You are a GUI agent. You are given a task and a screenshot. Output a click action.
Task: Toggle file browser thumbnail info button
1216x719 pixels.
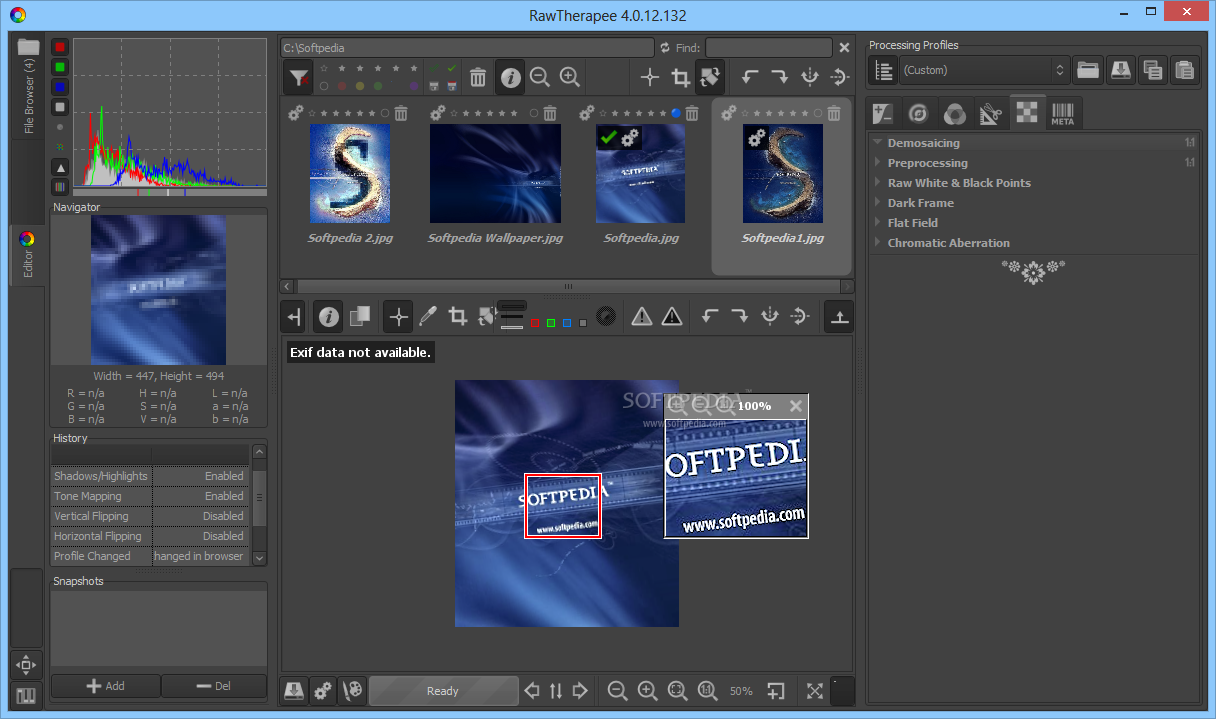tap(510, 77)
